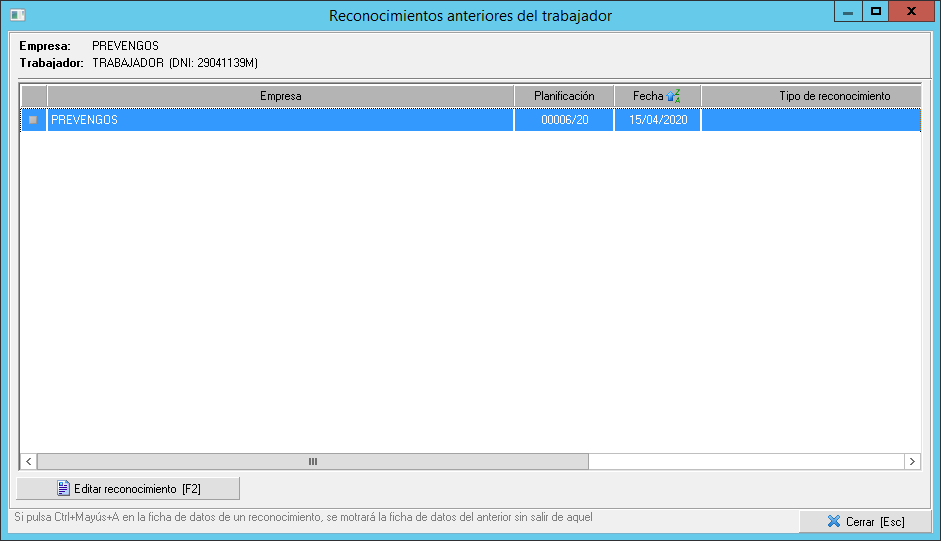Screen dimensions: 941x541
Task: Click the Empresa value PREVENGOS at top
Action: 125,46
